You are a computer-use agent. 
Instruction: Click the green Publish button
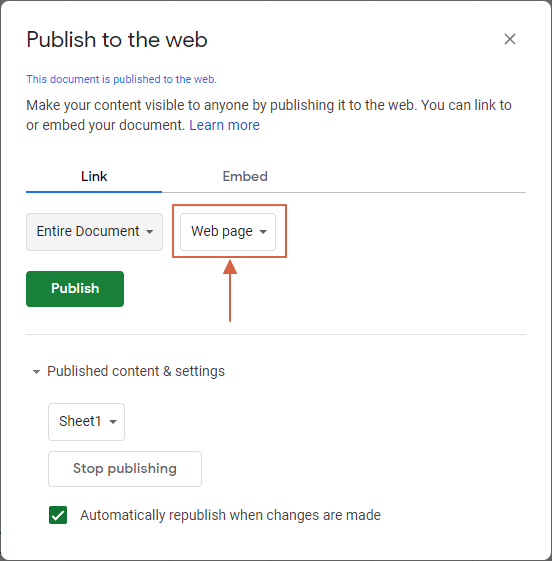click(75, 289)
